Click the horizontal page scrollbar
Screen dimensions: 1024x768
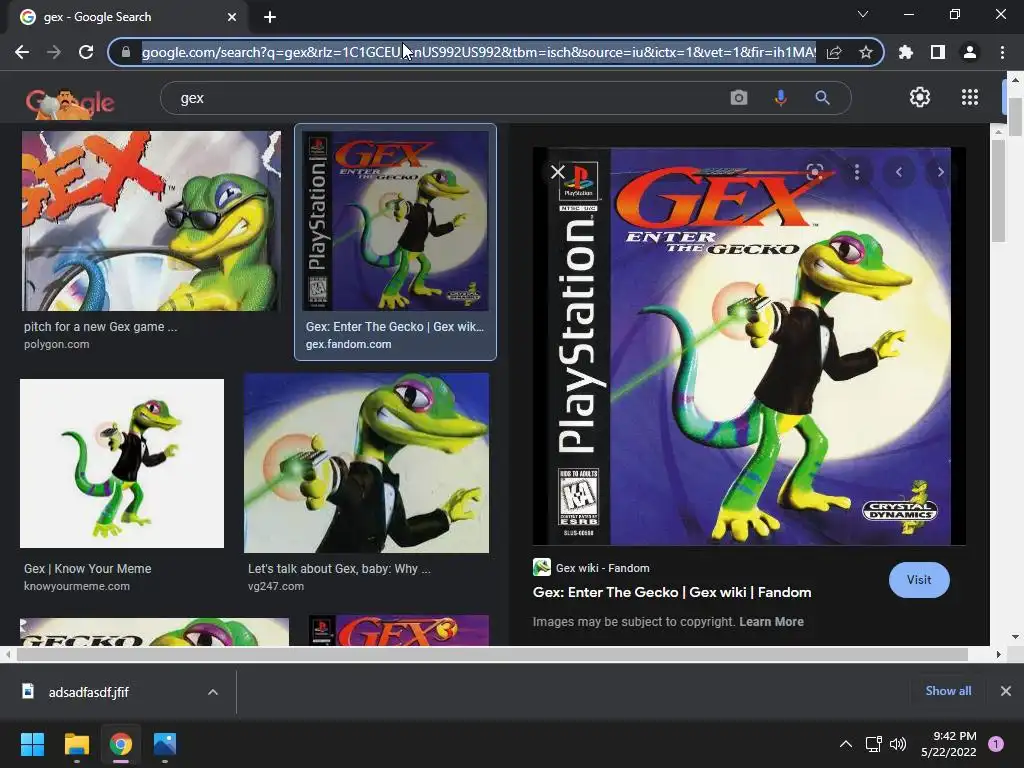(492, 654)
